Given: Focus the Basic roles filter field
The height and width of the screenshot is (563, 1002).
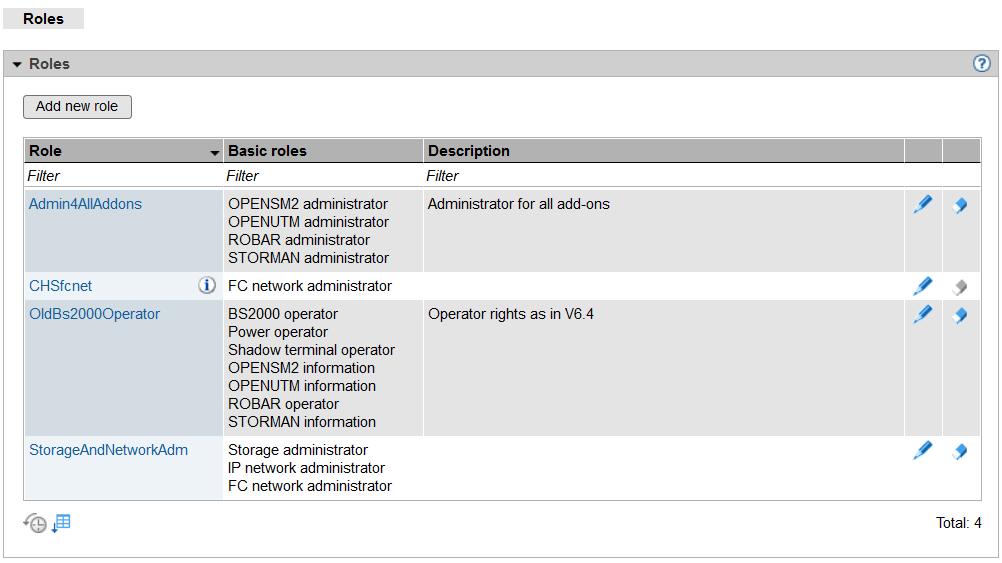Looking at the screenshot, I should point(322,176).
